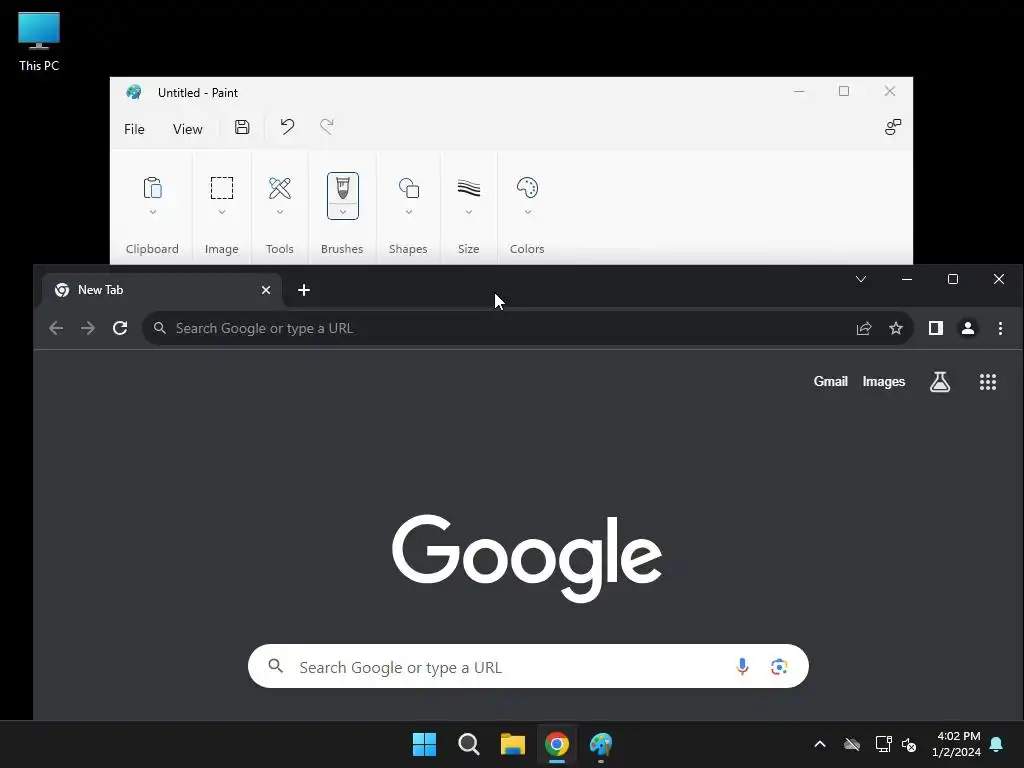Expand the Size dropdown chevron
Image resolution: width=1024 pixels, height=768 pixels.
pos(469,212)
